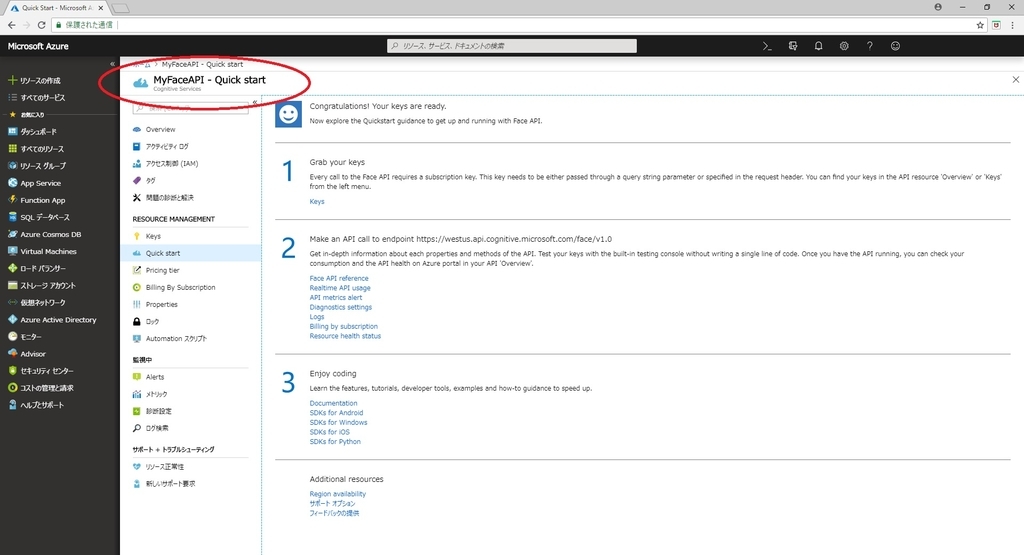Open the Documentation link in step 3

coord(333,403)
